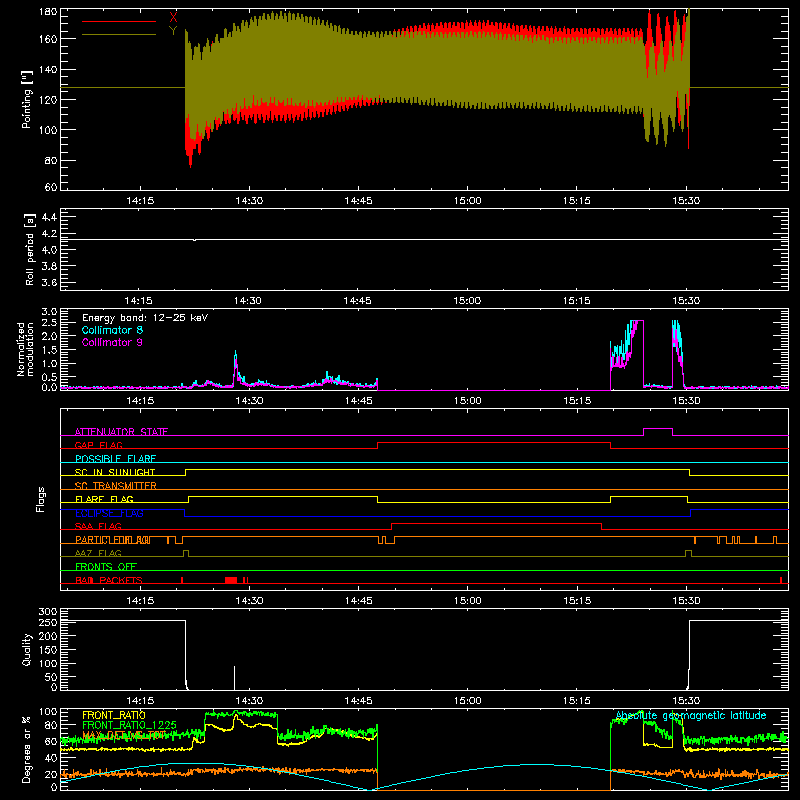Click the 'Flags' axis title
Viewport: 800px width, 800px height.
[x=40, y=499]
